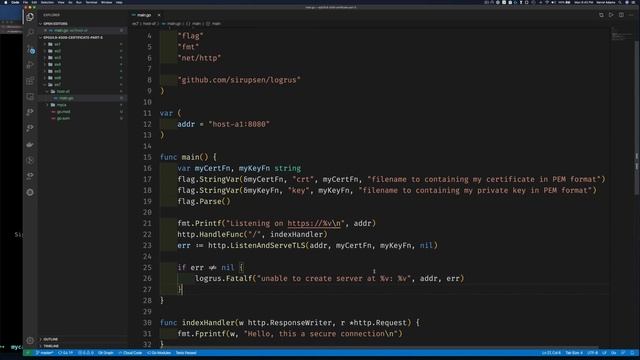The width and height of the screenshot is (640, 360).
Task: Click the Split Editor icon in editor toolbar
Action: 621,15
